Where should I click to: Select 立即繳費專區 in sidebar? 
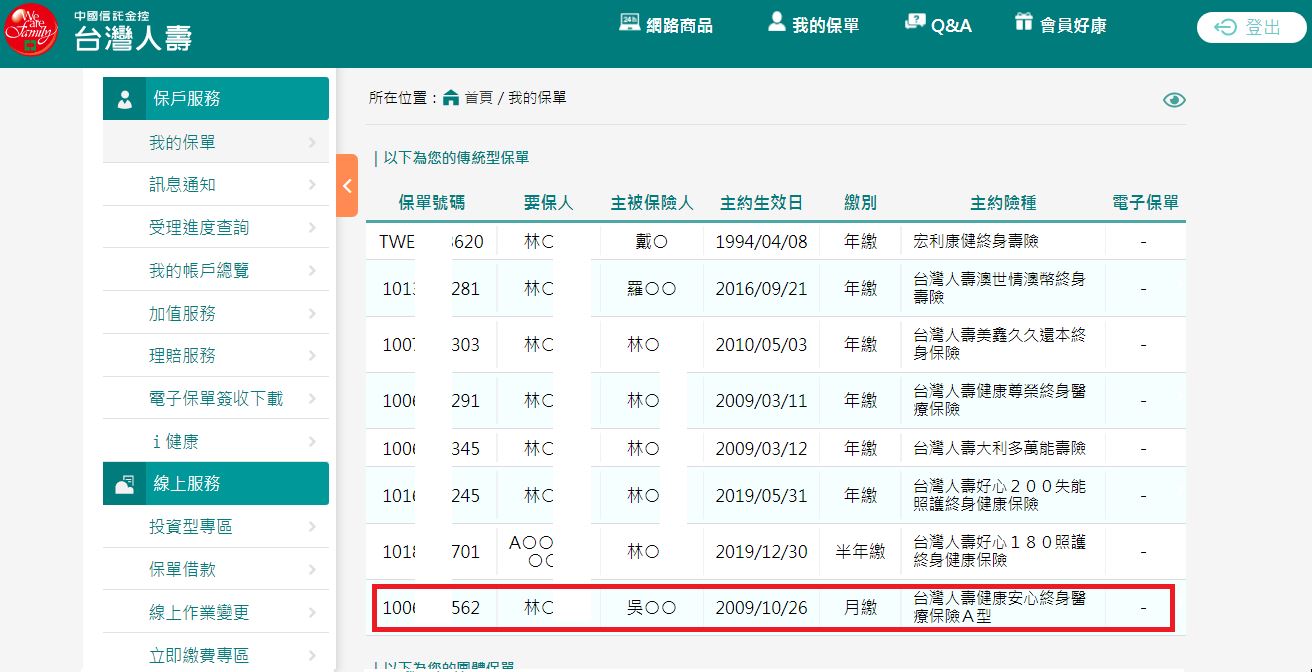tap(216, 656)
